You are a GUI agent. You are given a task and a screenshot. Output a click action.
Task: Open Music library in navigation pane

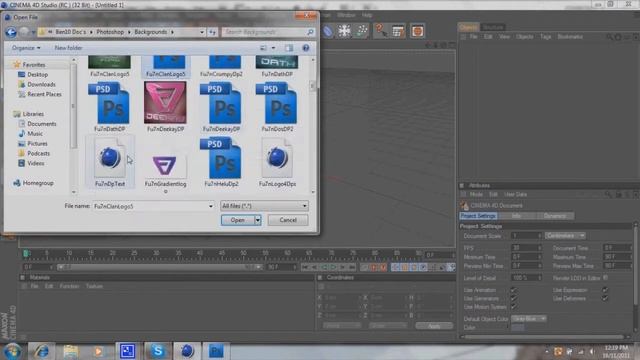[x=35, y=133]
